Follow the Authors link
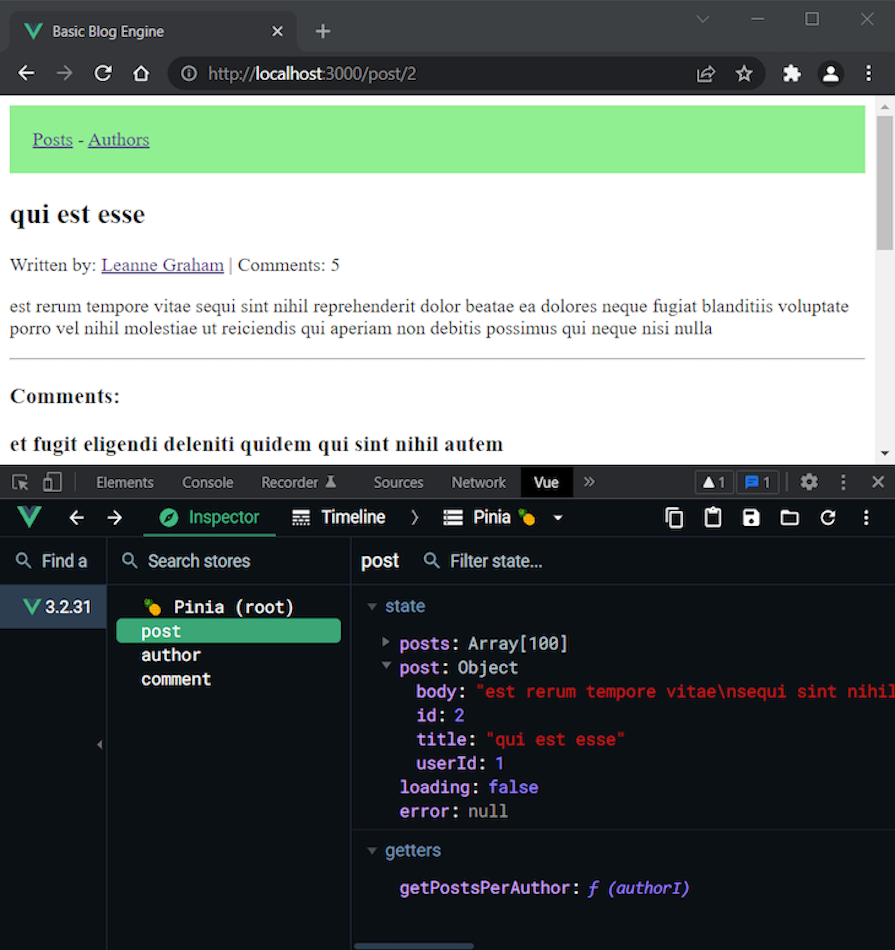 coord(118,139)
